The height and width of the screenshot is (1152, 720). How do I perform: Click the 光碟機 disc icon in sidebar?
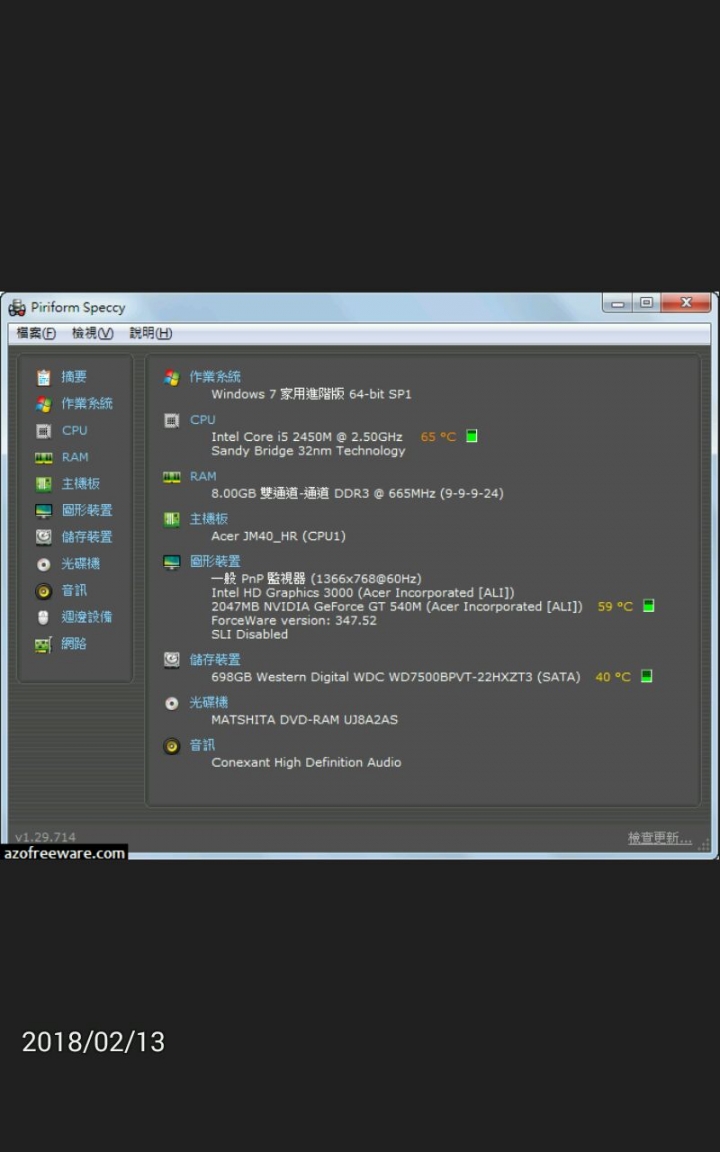tap(43, 564)
